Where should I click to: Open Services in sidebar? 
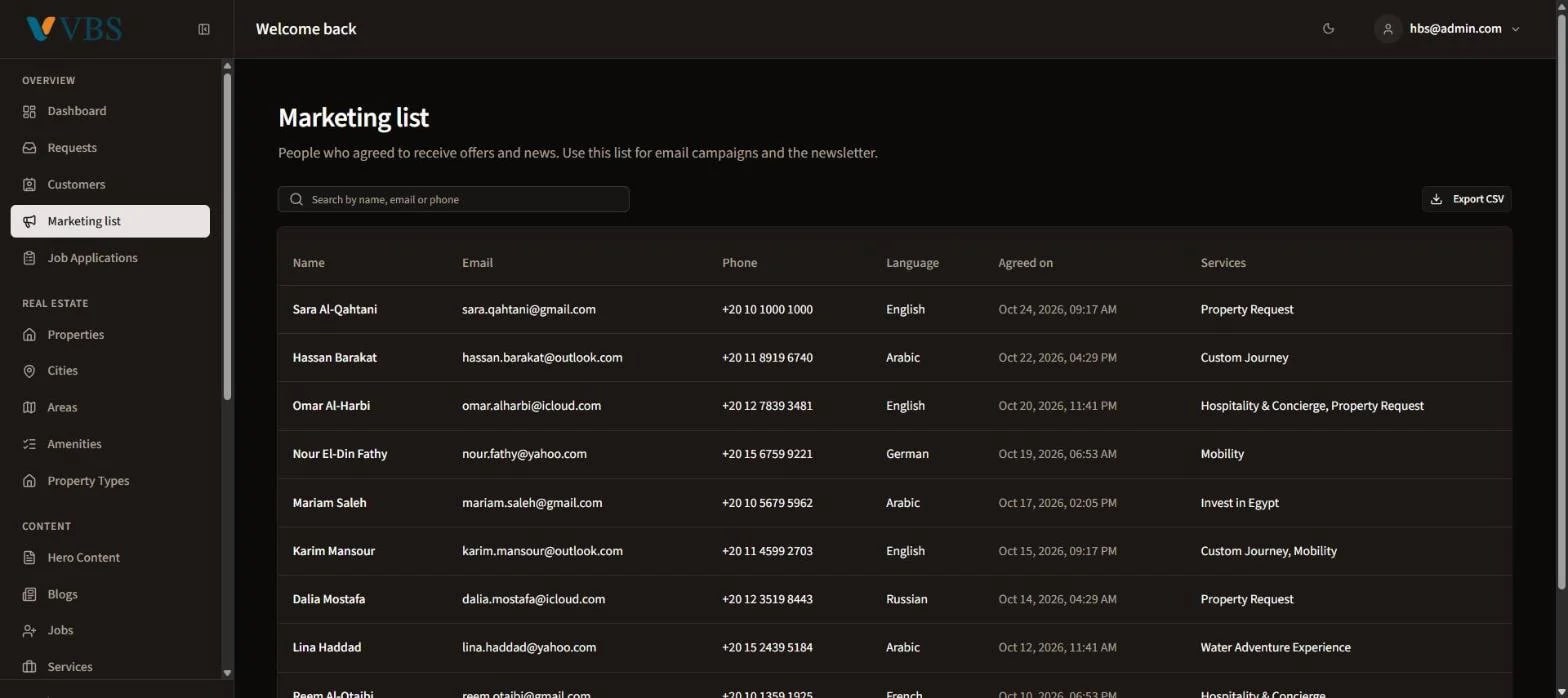[x=110, y=667]
